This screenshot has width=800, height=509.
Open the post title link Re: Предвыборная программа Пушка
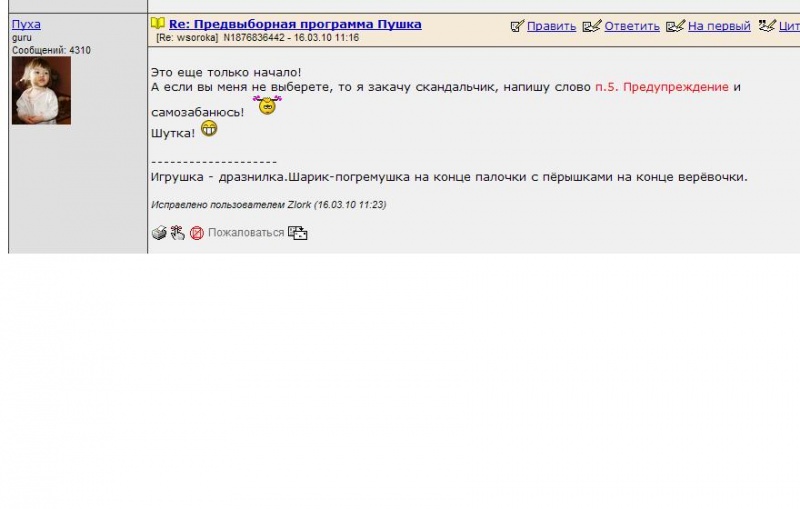(295, 24)
